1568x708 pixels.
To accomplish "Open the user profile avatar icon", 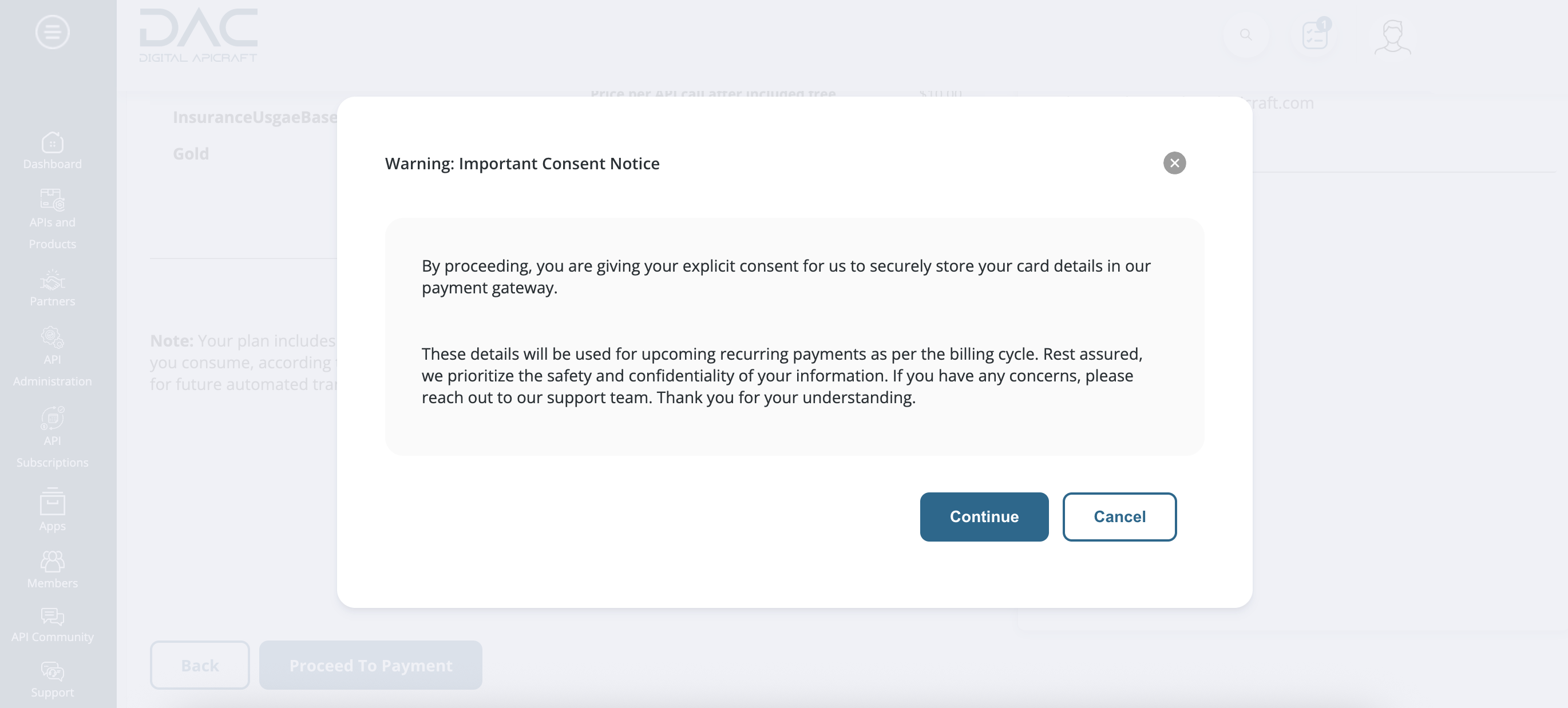I will point(1392,37).
